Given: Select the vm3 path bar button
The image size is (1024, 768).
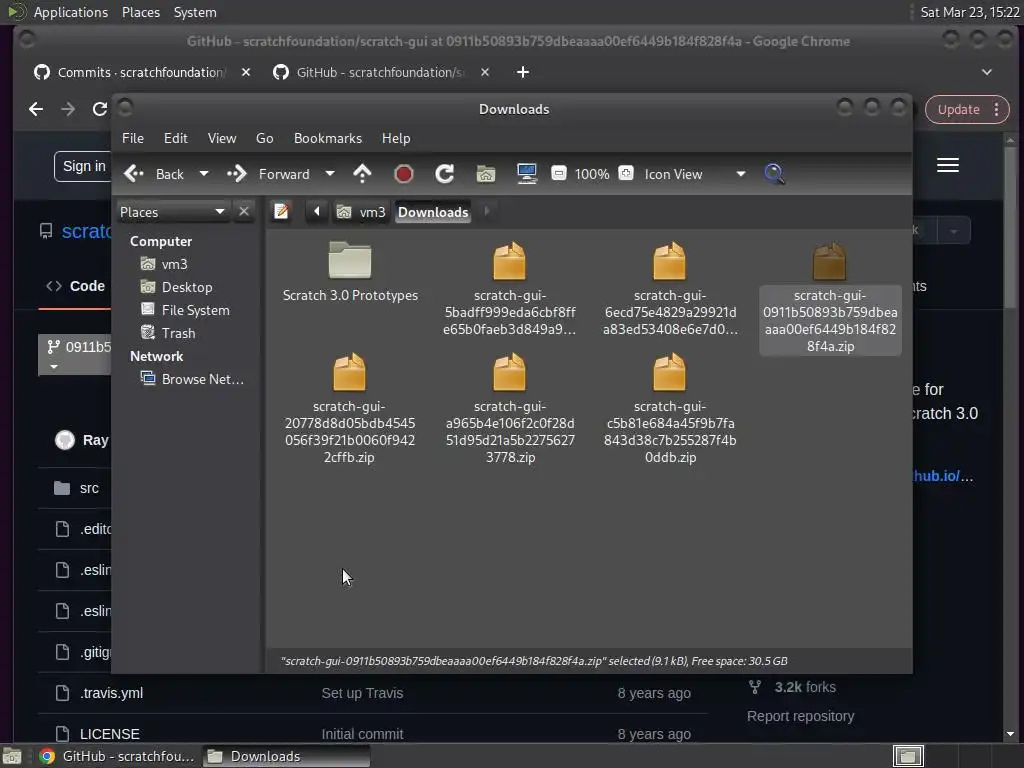Looking at the screenshot, I should click(x=361, y=212).
